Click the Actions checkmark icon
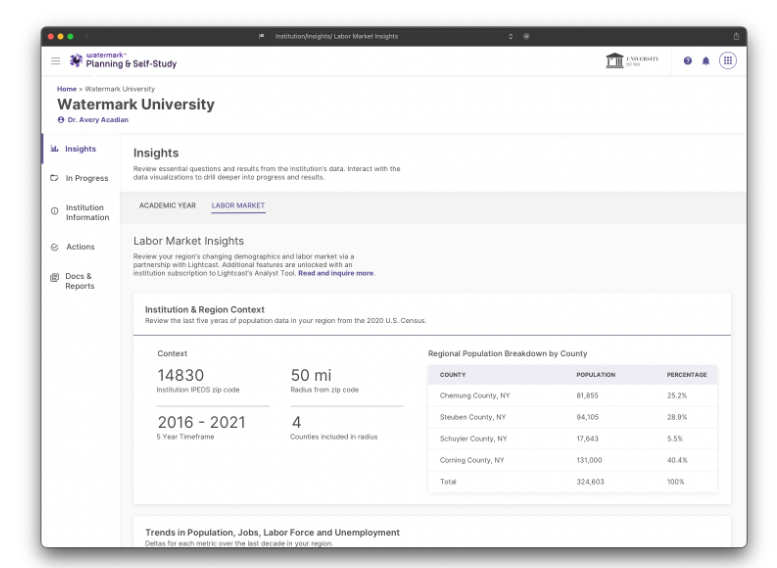777x568 pixels. pyautogui.click(x=55, y=247)
